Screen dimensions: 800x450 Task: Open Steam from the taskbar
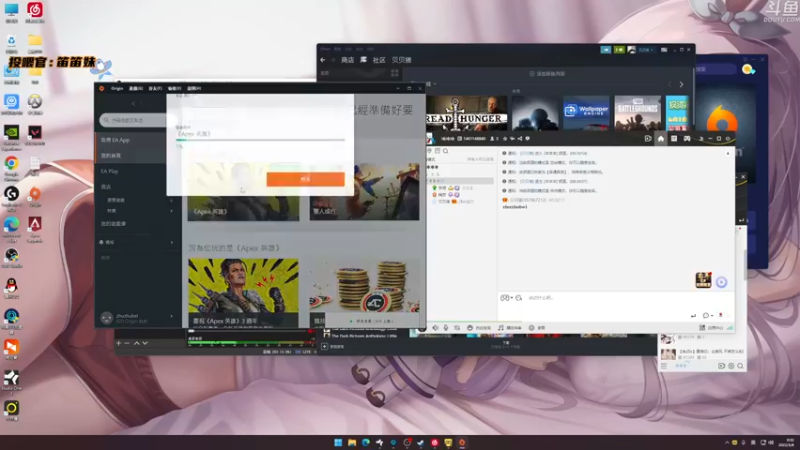coord(420,442)
